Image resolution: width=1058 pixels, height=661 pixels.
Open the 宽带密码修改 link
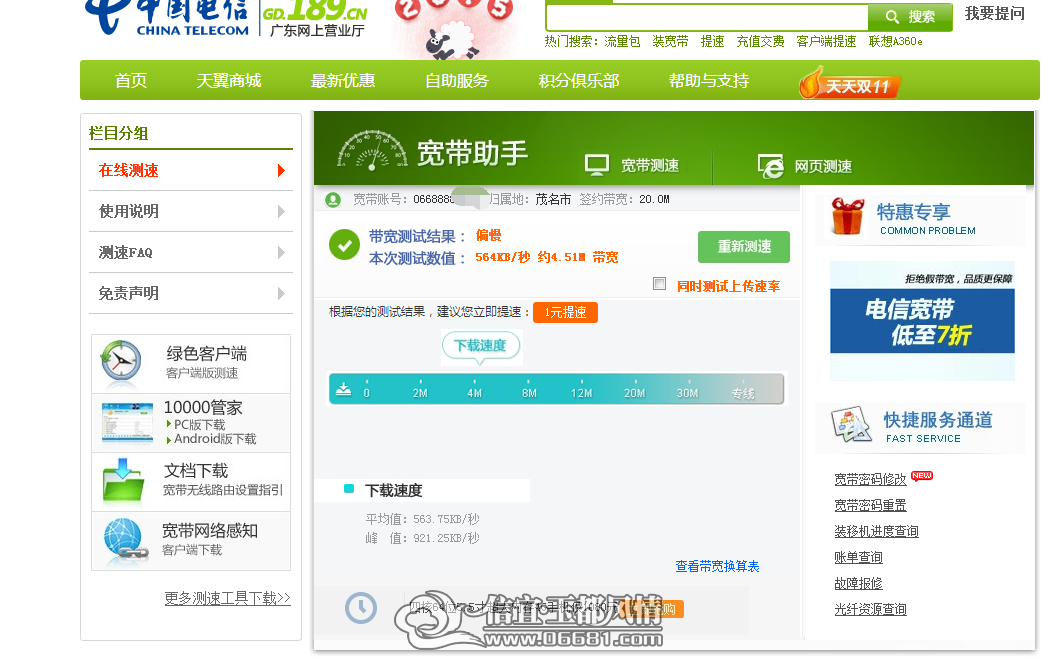[x=870, y=480]
